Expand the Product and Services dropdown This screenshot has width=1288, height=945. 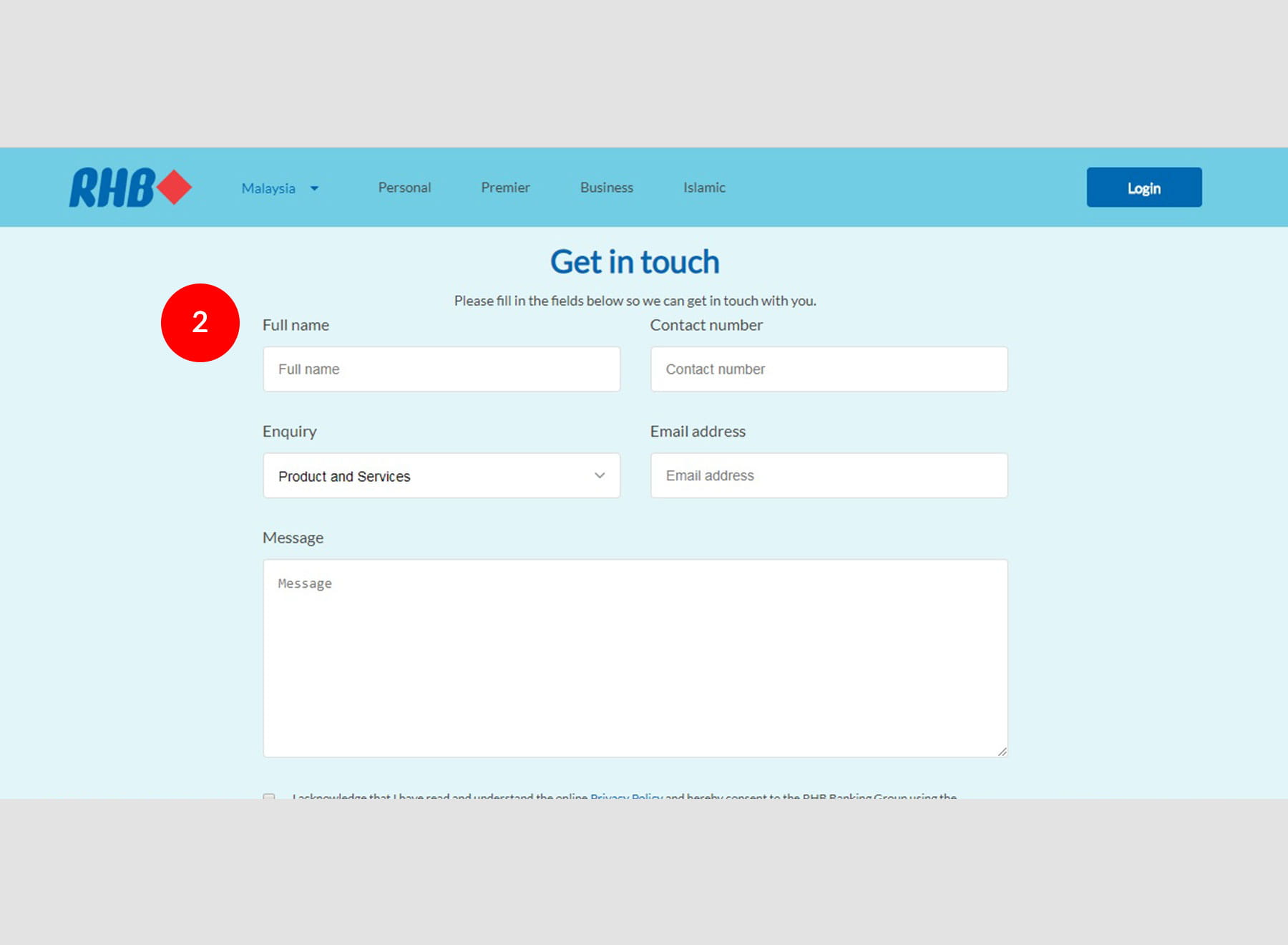441,475
